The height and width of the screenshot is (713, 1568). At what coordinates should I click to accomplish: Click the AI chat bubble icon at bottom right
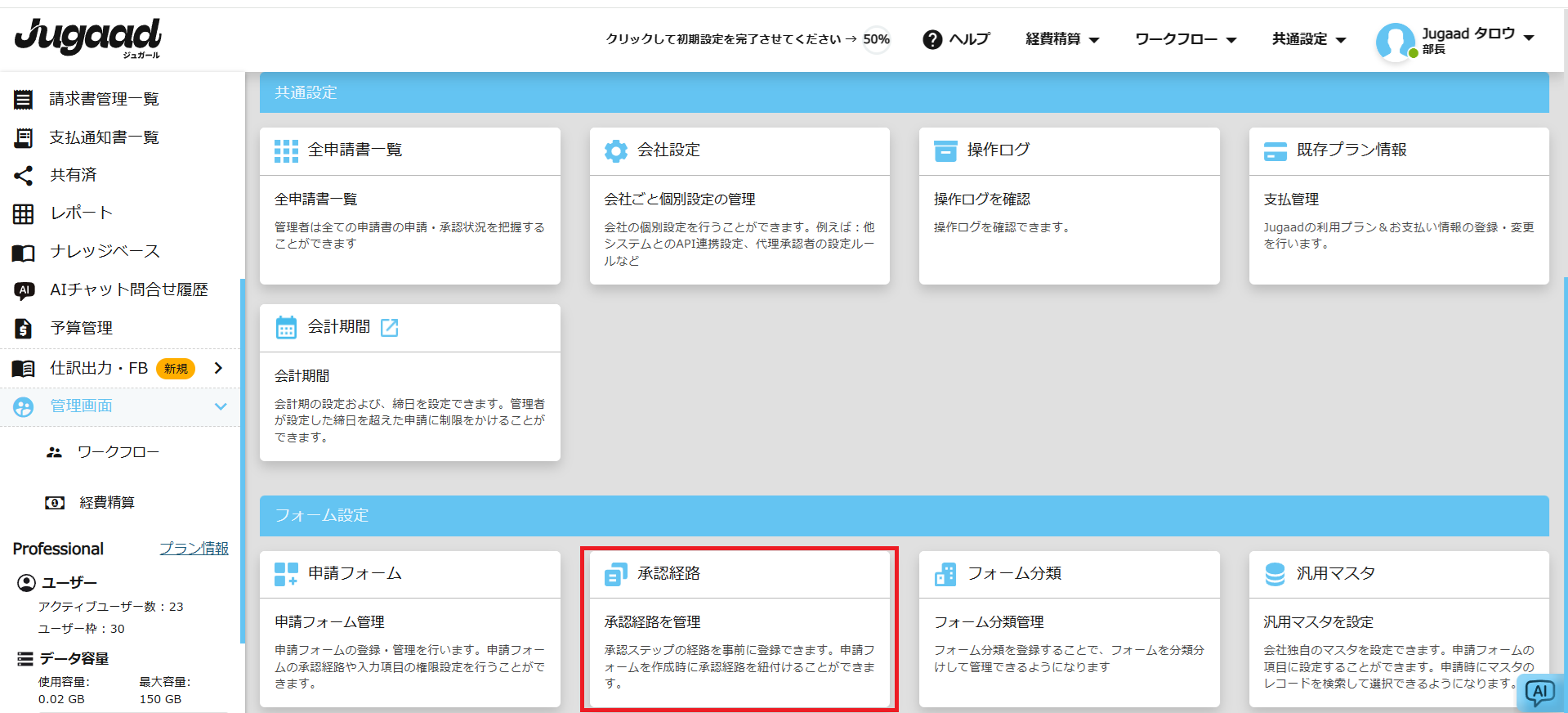(1540, 693)
